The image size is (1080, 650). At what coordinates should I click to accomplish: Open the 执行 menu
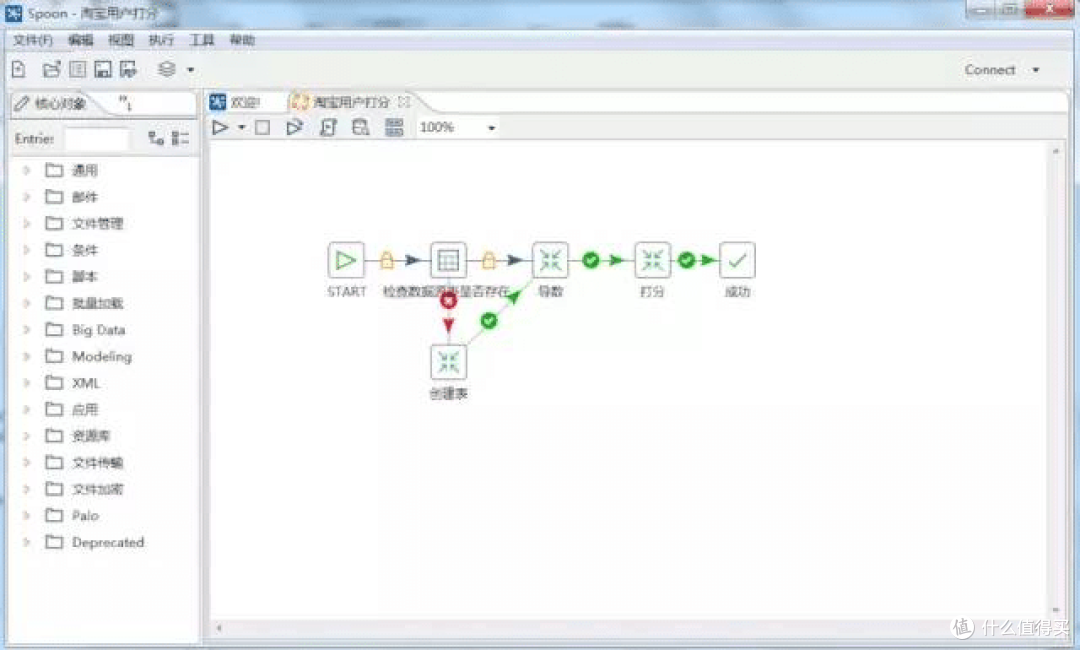[161, 40]
